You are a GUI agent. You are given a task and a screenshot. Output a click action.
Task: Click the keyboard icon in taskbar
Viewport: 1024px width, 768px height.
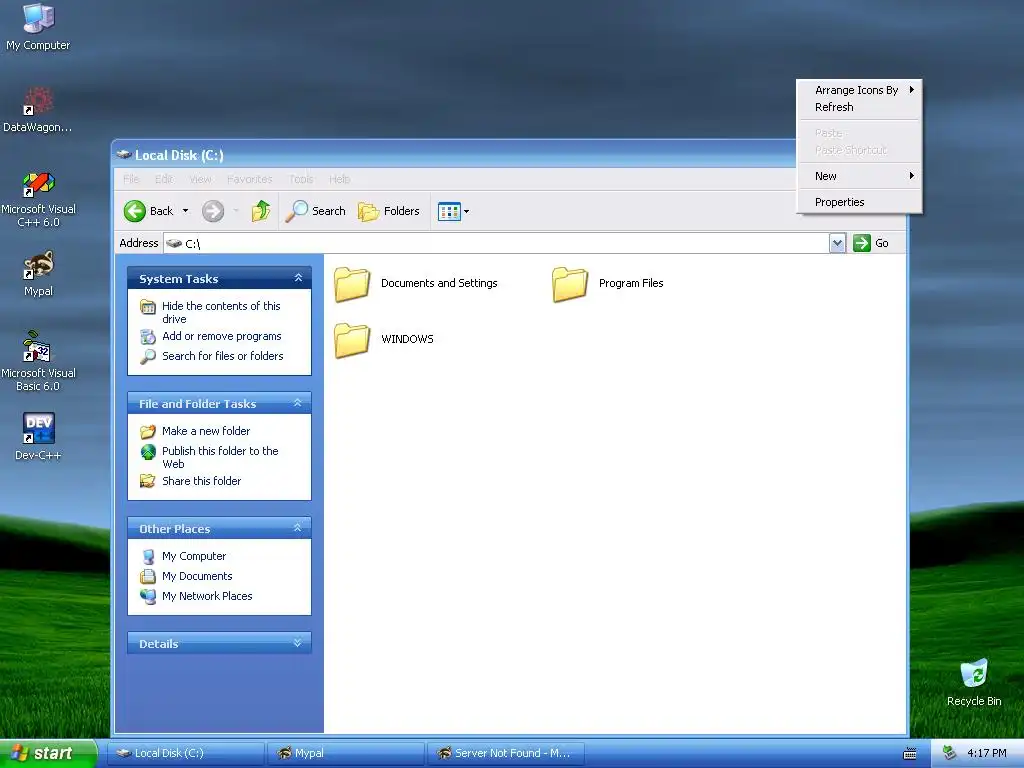910,754
